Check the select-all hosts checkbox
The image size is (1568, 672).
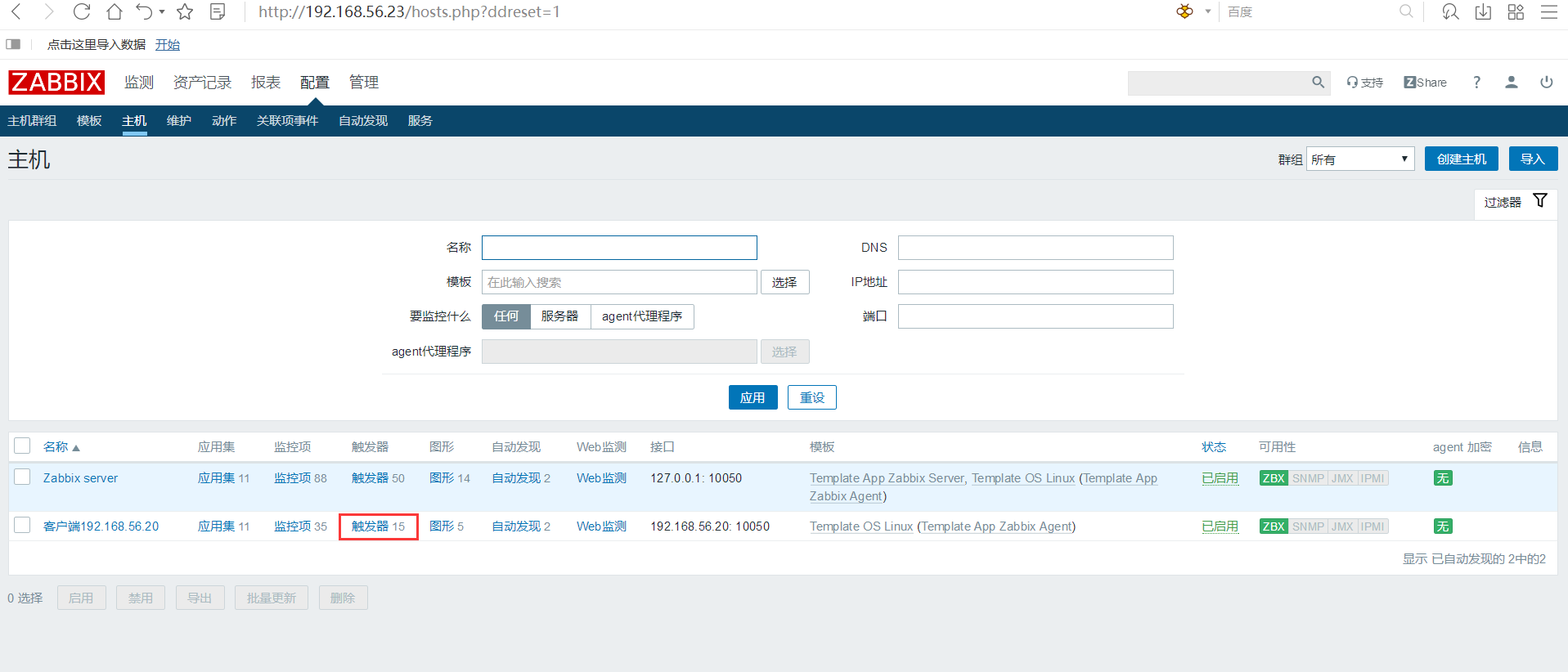[22, 446]
